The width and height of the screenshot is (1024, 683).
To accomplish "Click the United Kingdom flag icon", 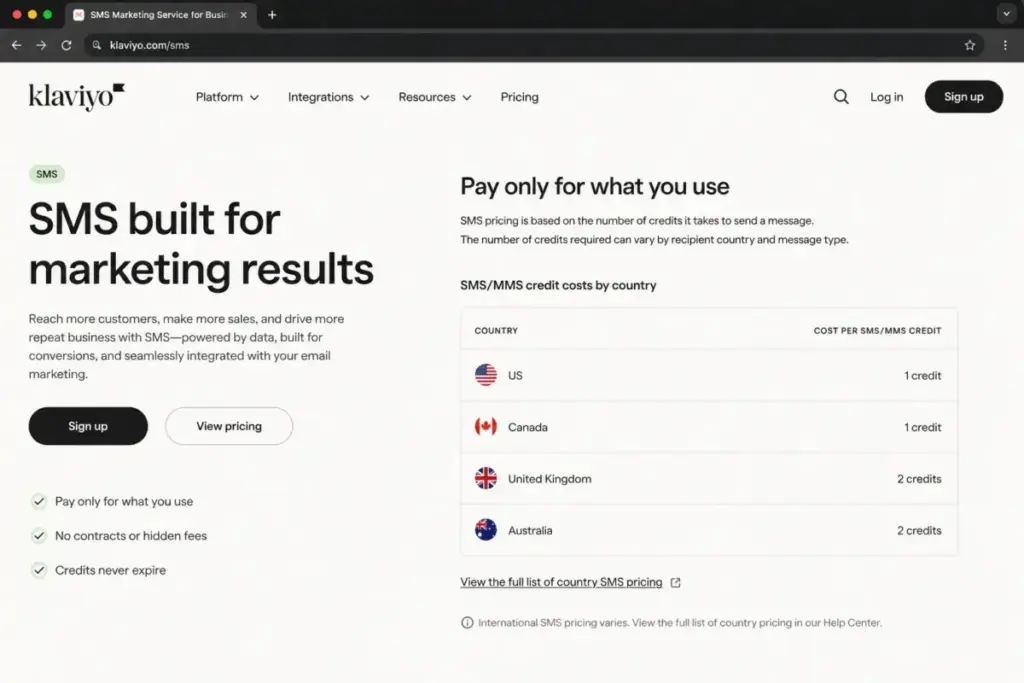I will coord(486,478).
